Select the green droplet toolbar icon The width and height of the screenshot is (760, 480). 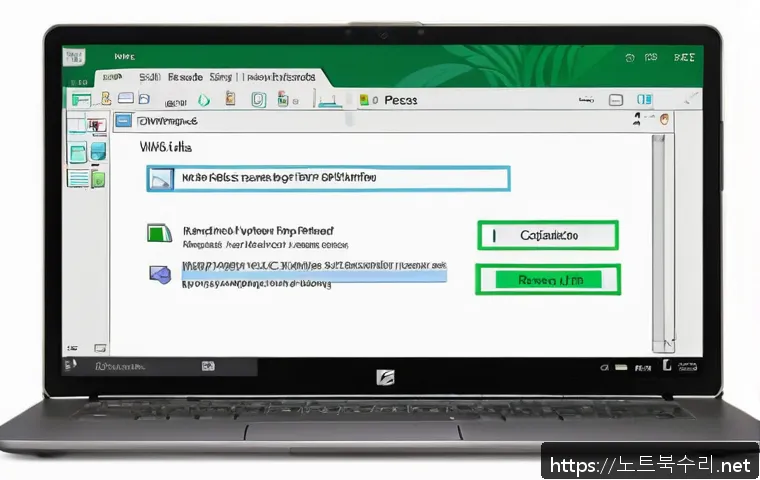[x=204, y=100]
